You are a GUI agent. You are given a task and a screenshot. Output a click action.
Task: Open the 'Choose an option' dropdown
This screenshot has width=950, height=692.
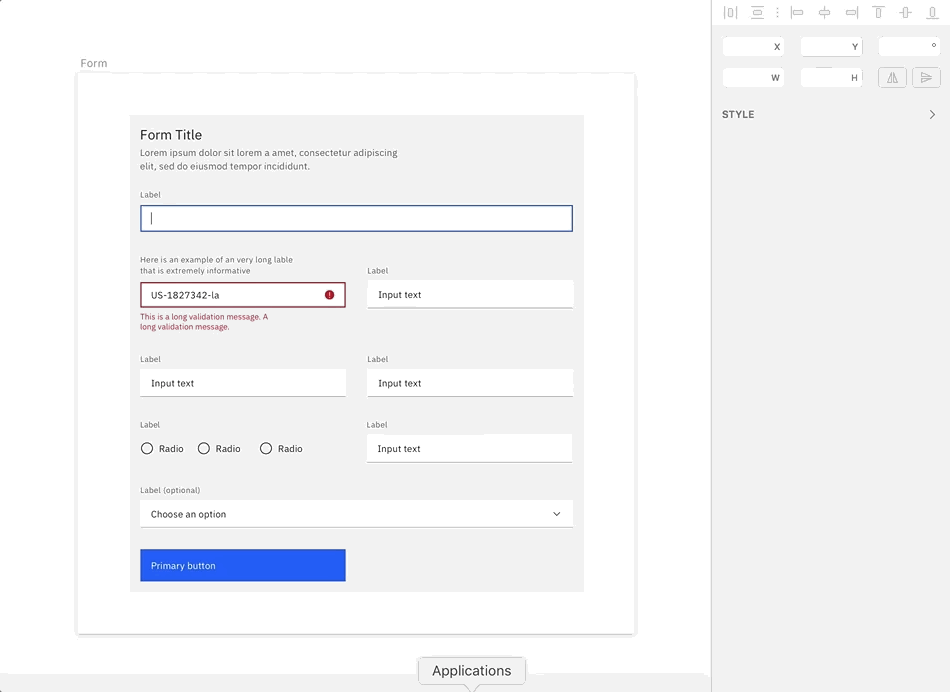pos(356,514)
